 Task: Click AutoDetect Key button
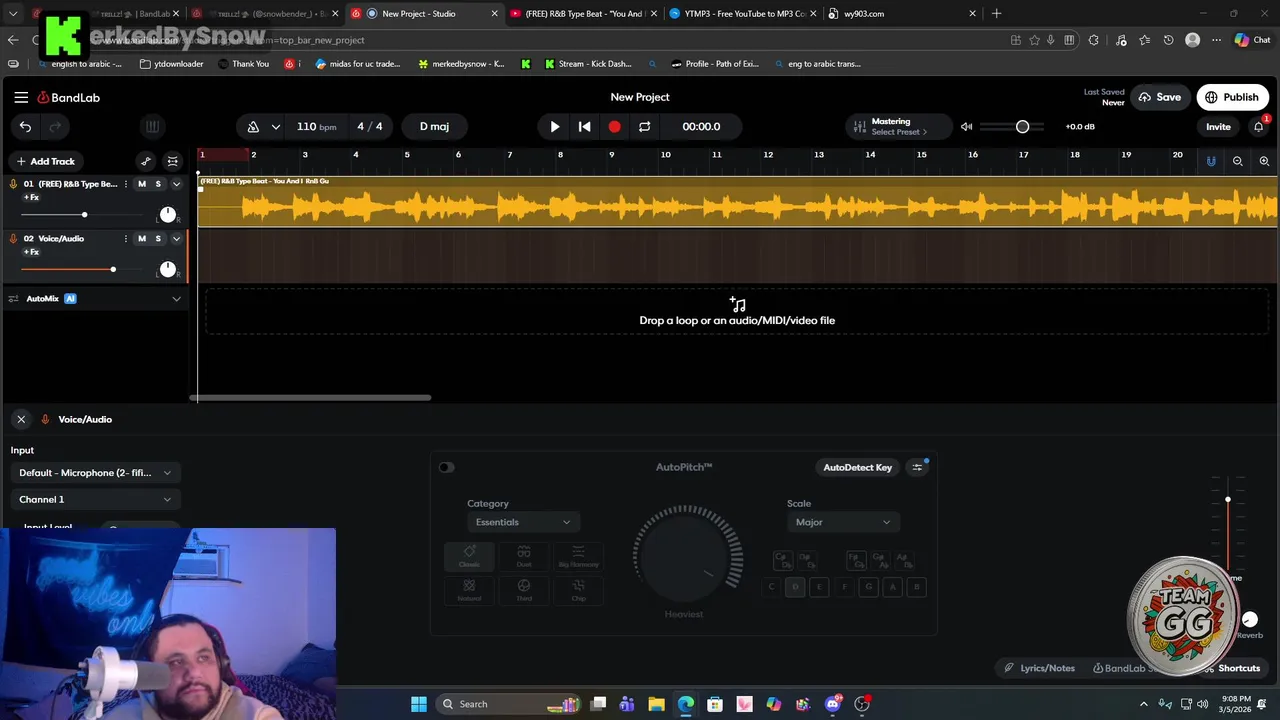(x=857, y=467)
